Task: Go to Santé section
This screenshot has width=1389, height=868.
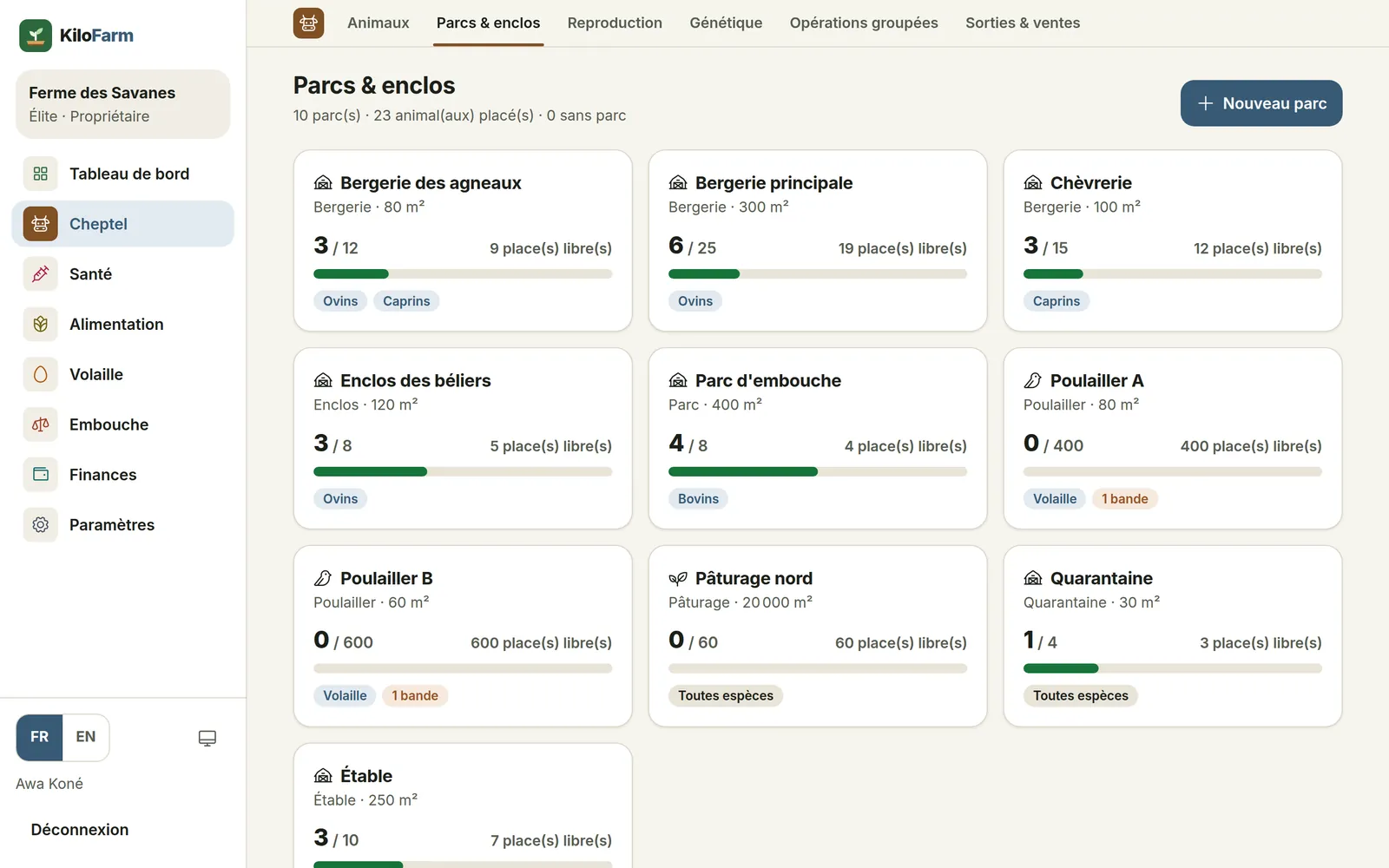Action: coord(123,274)
